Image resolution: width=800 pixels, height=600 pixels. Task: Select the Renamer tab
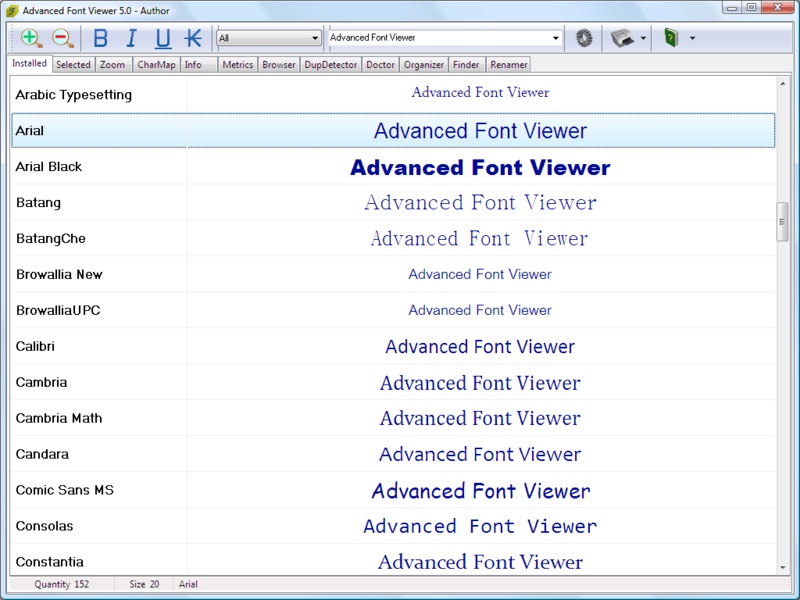[508, 64]
